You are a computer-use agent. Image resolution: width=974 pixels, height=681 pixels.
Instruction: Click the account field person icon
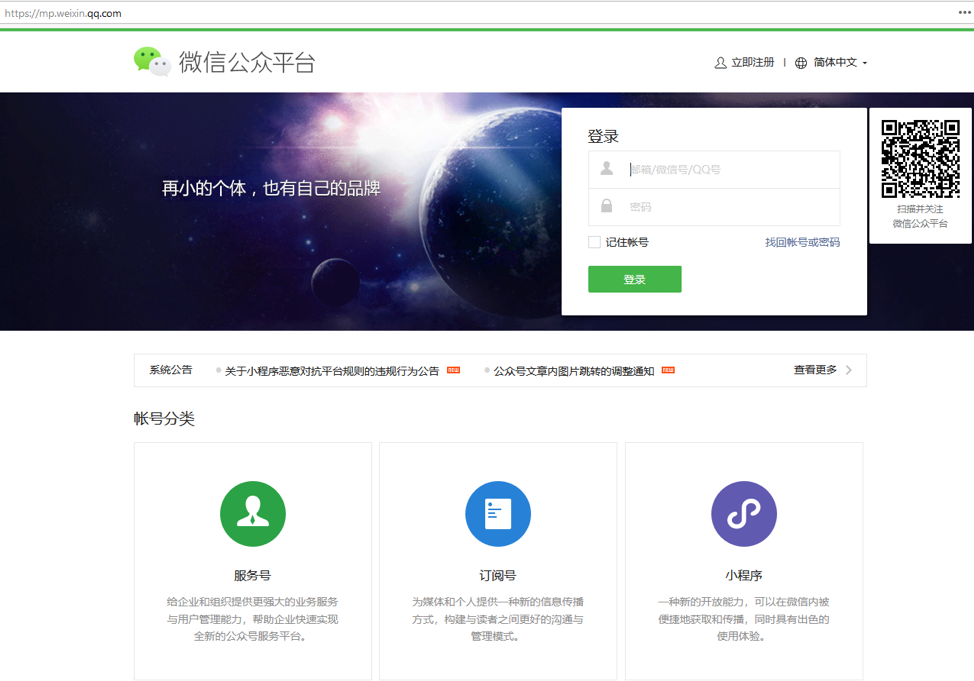[x=607, y=168]
